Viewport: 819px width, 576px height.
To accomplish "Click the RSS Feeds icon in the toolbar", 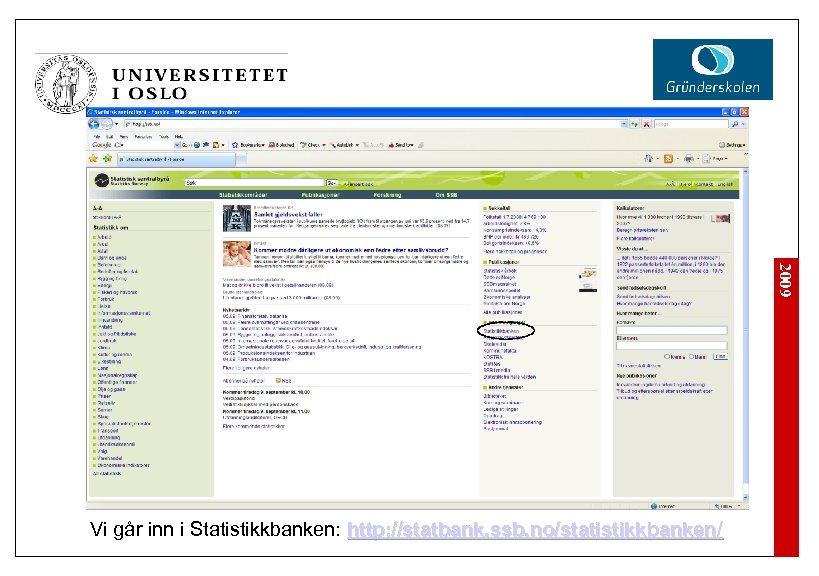I will tap(668, 160).
